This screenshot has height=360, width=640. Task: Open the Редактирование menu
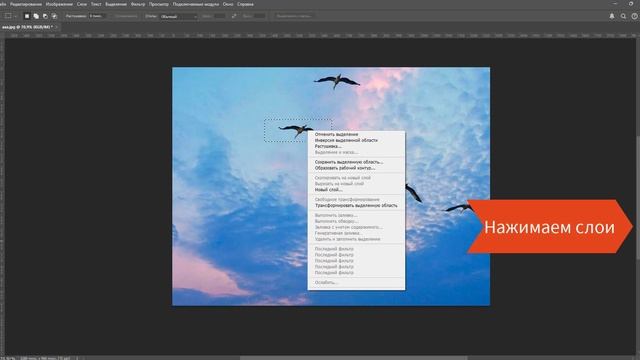[x=26, y=4]
